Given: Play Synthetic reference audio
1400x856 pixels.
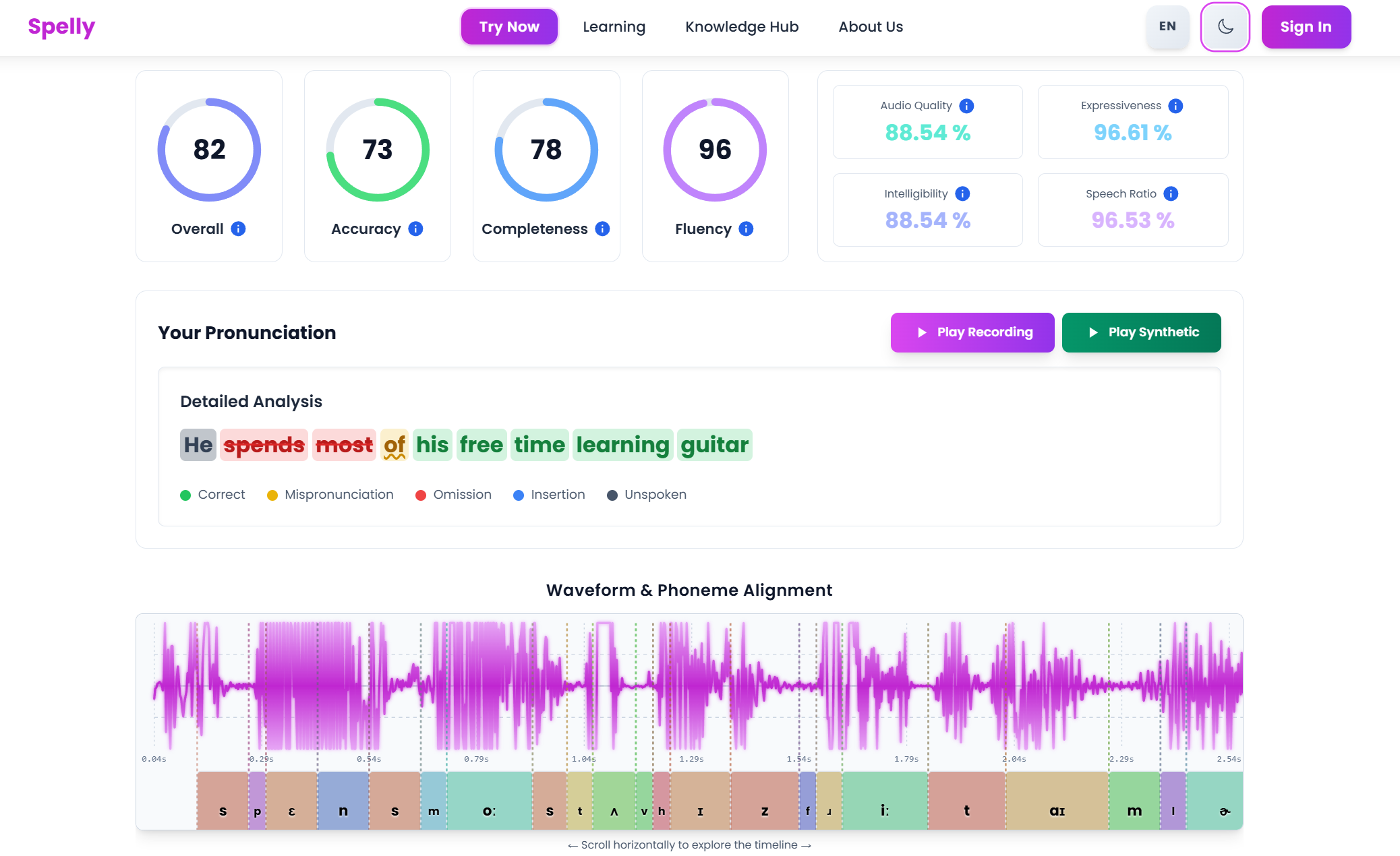Looking at the screenshot, I should (1141, 332).
